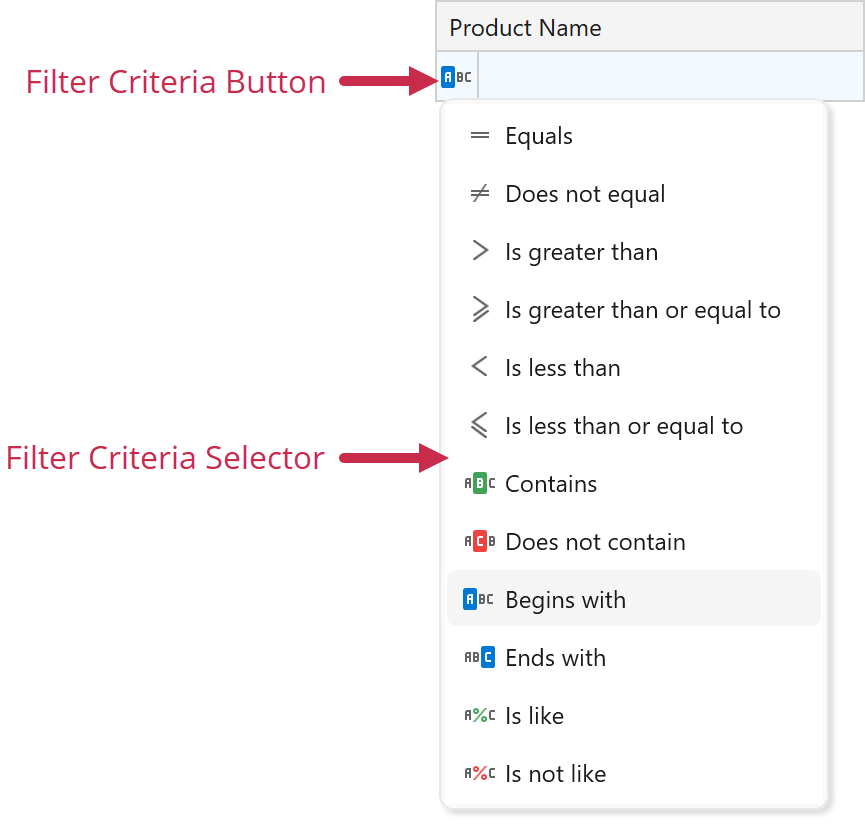Open the Filter Criteria button dropdown
The height and width of the screenshot is (825, 865).
(x=457, y=77)
